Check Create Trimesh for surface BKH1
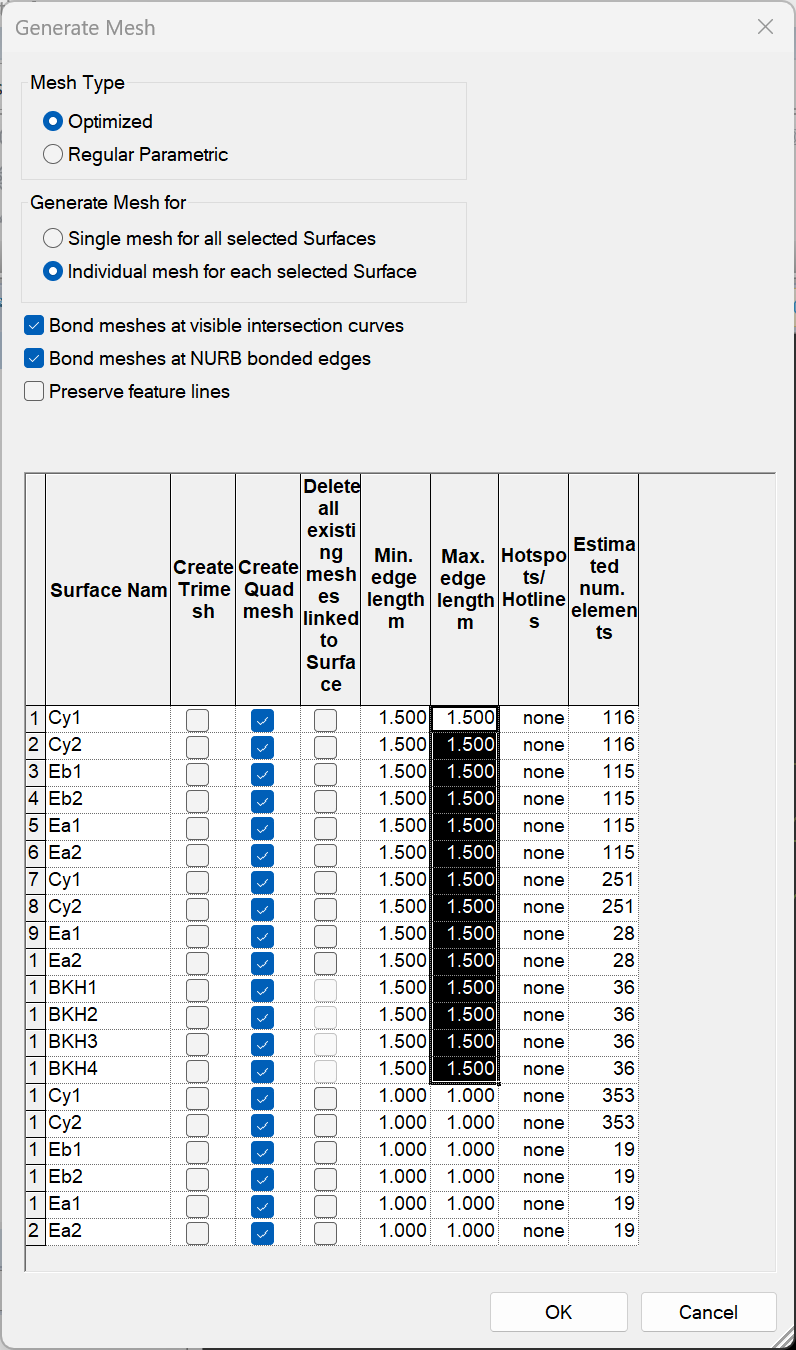This screenshot has width=796, height=1350. pos(198,989)
